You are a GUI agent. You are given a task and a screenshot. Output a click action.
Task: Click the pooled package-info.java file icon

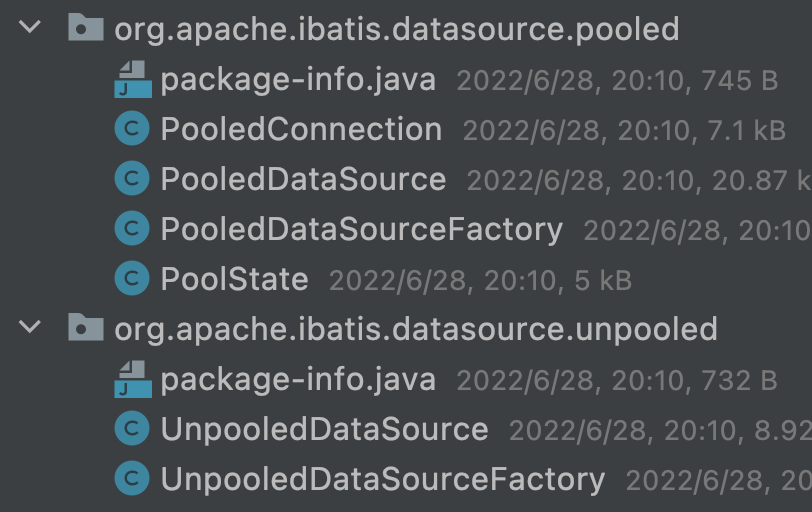click(132, 79)
